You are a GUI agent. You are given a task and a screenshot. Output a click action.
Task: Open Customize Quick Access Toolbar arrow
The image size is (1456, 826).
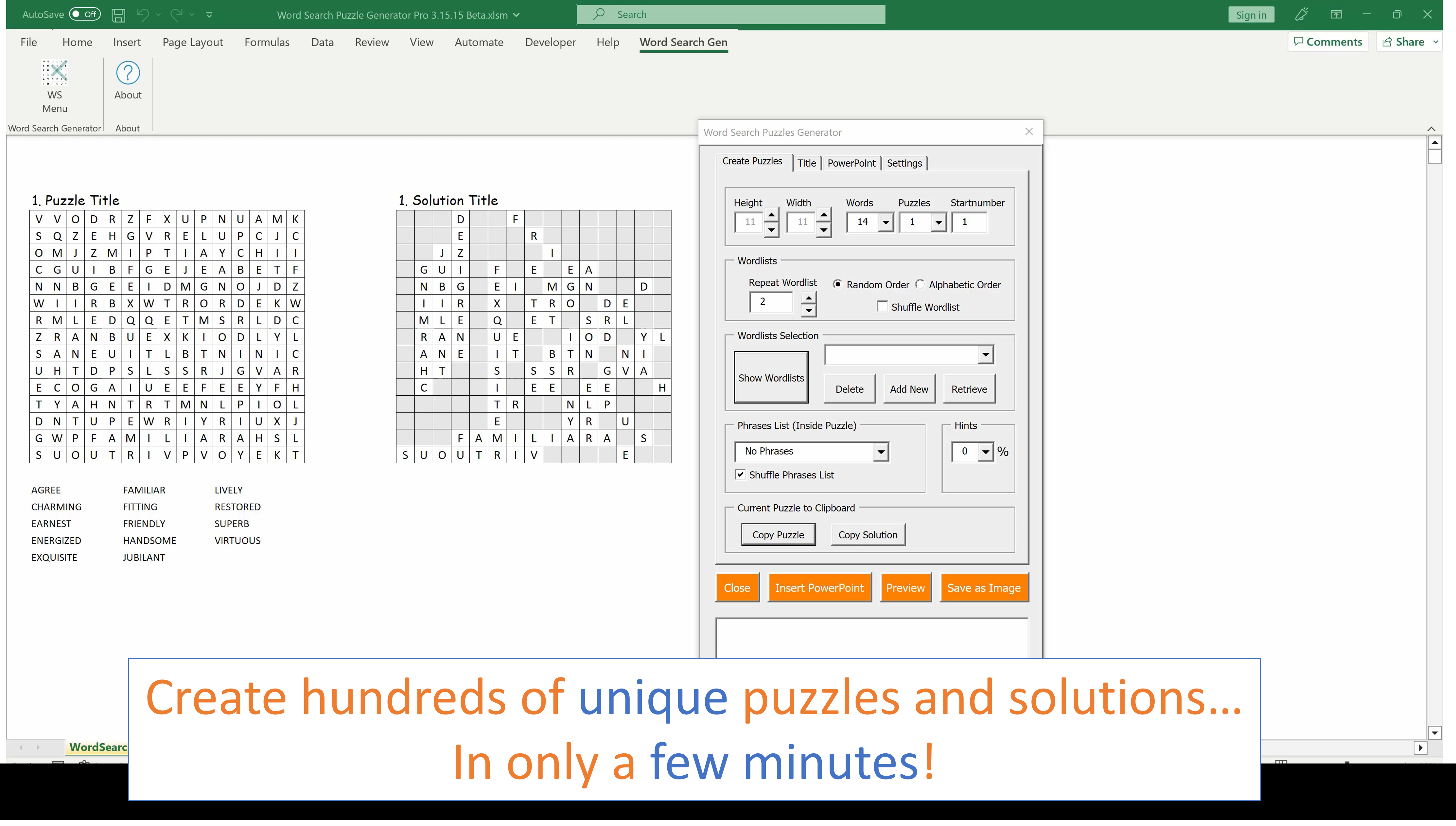[x=209, y=15]
